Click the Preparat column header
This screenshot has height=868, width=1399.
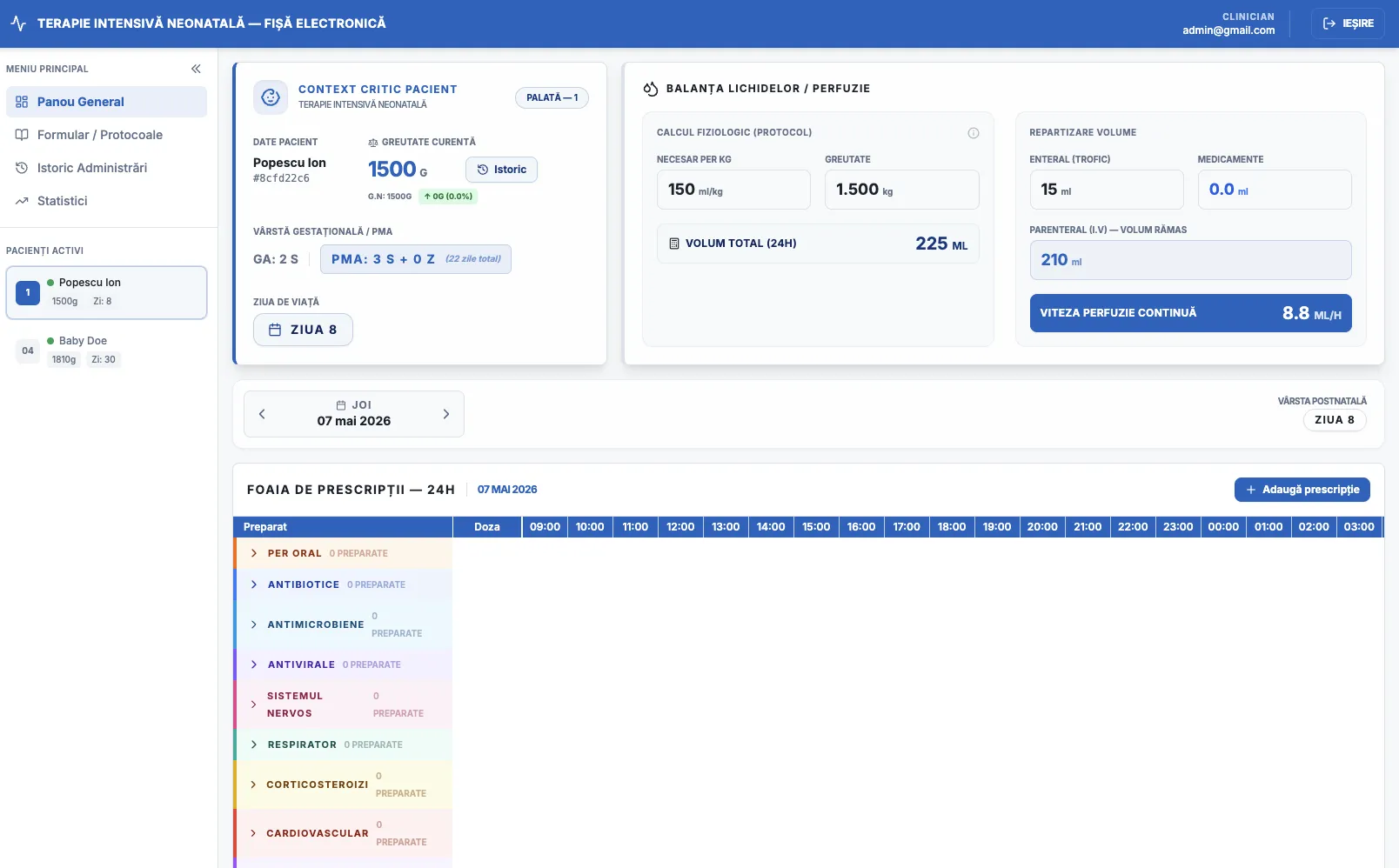[343, 527]
